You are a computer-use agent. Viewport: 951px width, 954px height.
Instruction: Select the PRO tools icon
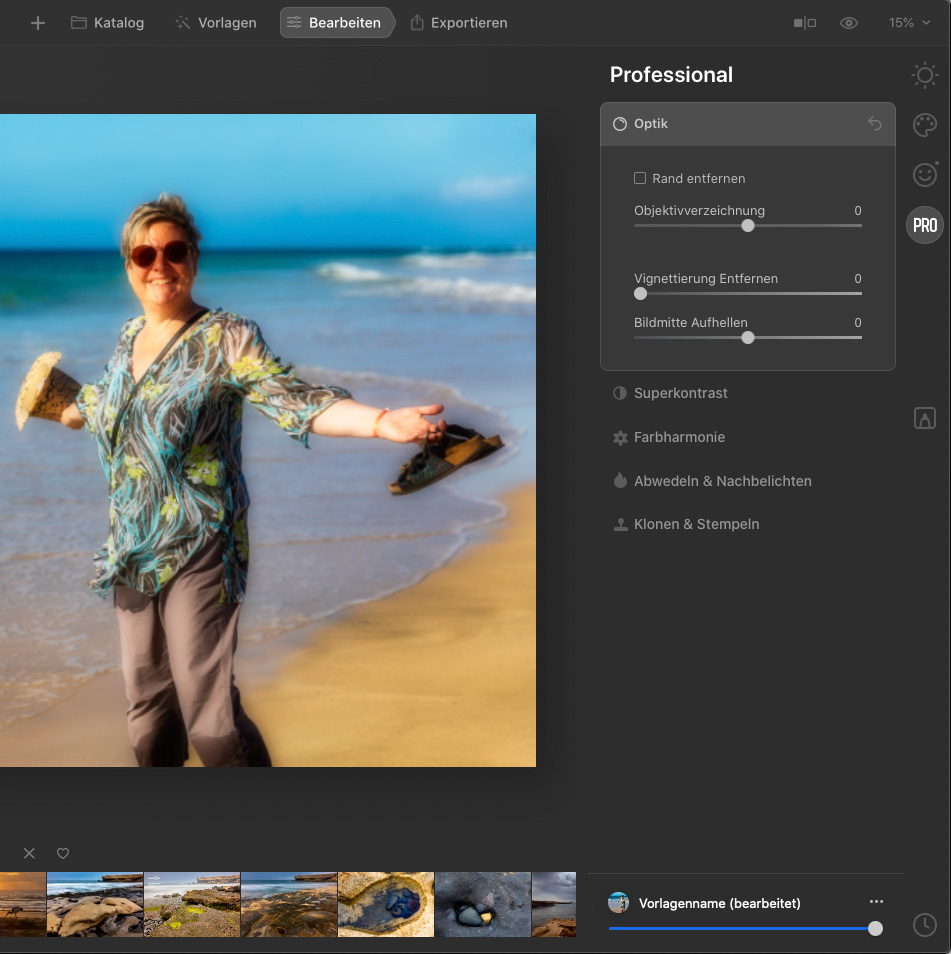925,225
